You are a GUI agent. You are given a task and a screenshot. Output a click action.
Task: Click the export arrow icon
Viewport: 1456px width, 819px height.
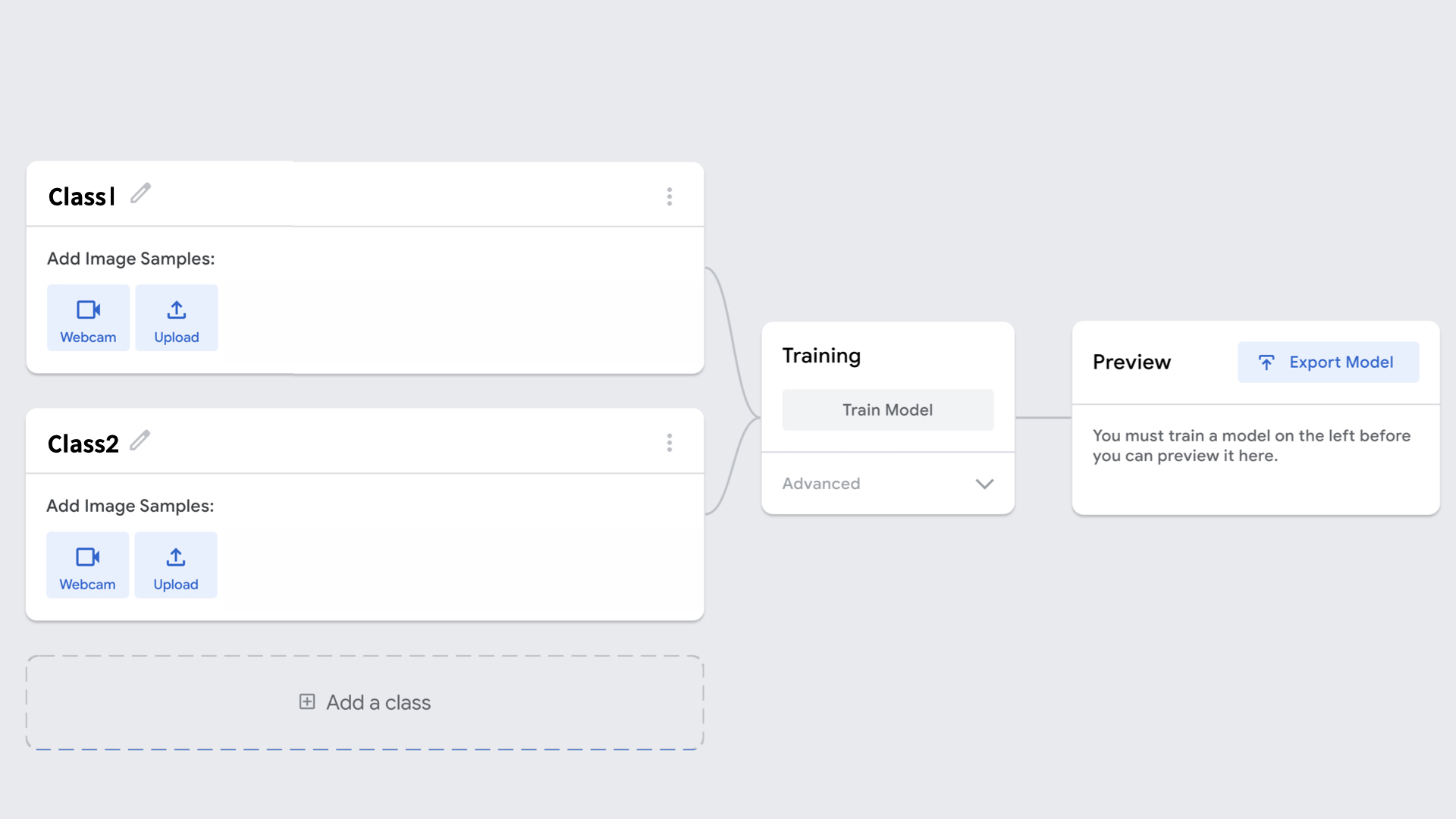point(1266,362)
